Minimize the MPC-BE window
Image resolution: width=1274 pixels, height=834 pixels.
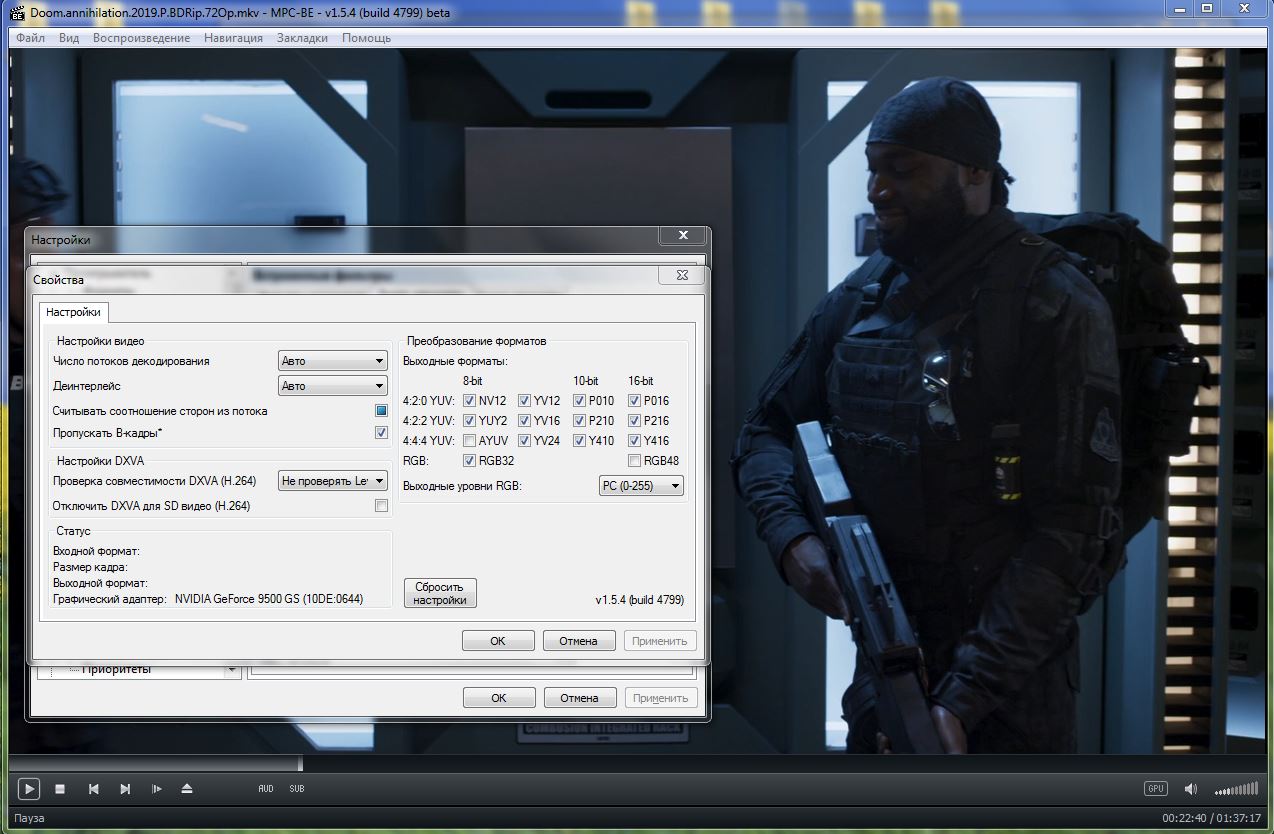pos(1180,8)
